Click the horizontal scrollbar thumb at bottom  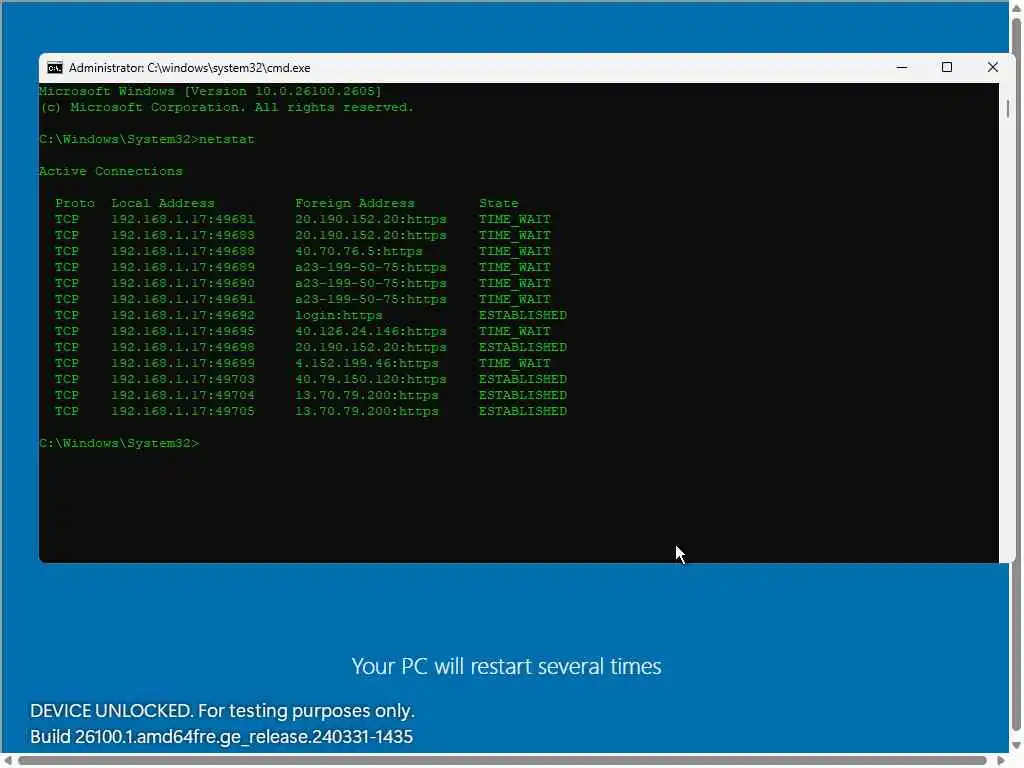502,760
